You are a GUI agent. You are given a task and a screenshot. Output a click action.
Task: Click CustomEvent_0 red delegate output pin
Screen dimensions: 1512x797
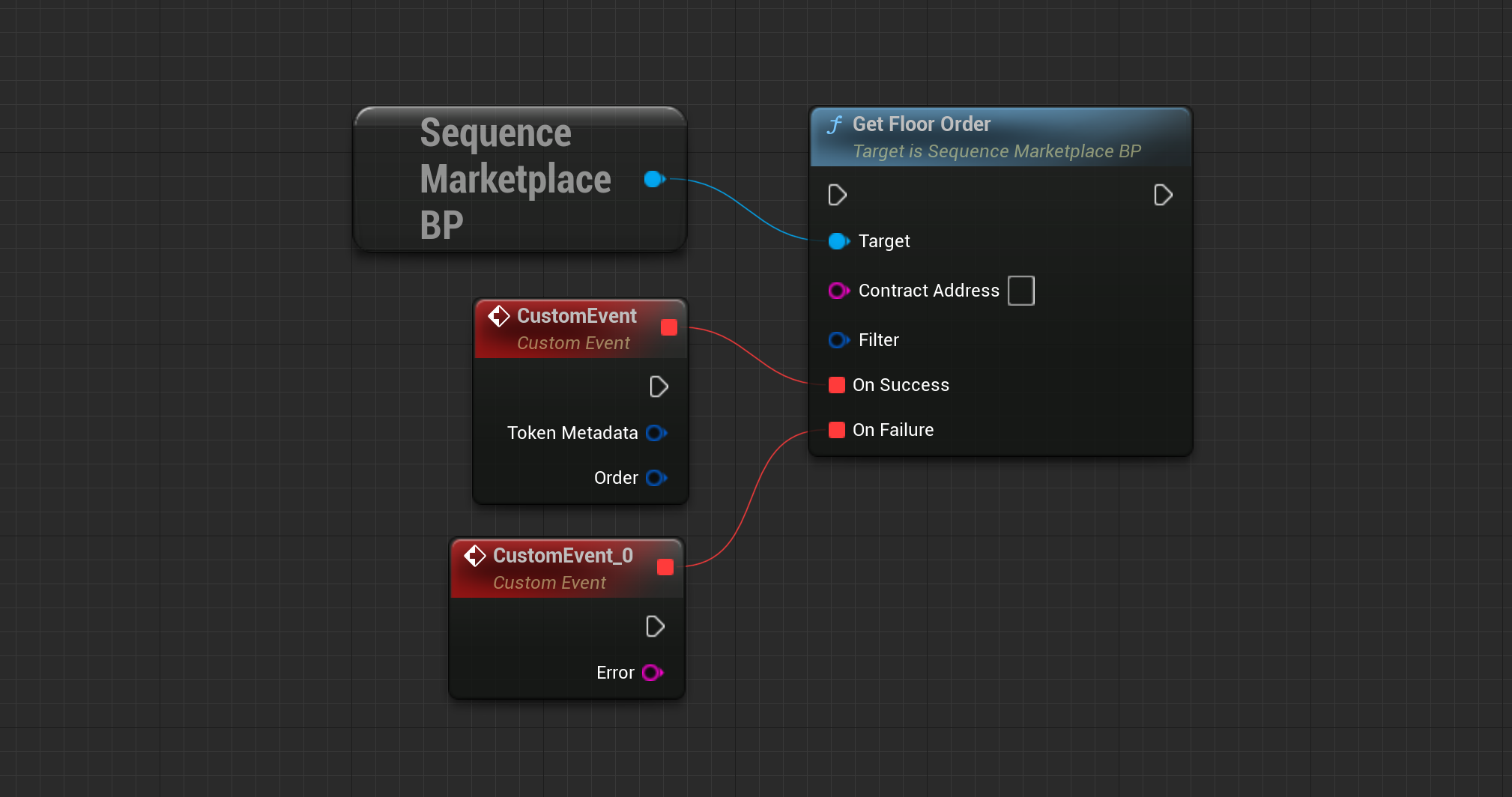click(665, 567)
